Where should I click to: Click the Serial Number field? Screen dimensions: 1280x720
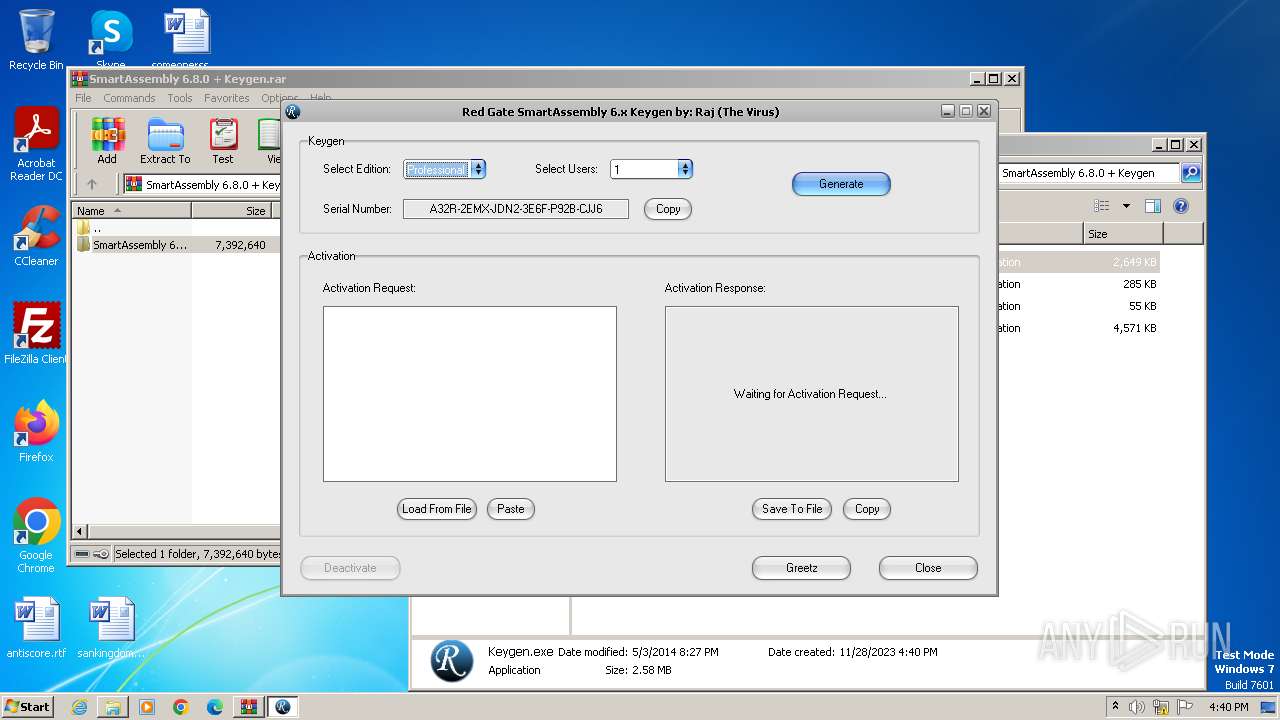click(x=516, y=209)
